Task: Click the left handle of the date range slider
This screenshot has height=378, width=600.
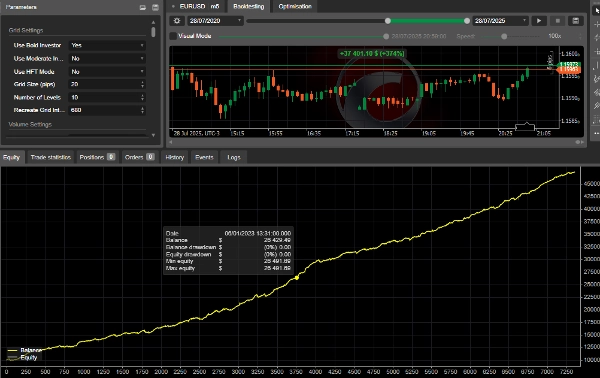Action: coord(388,21)
